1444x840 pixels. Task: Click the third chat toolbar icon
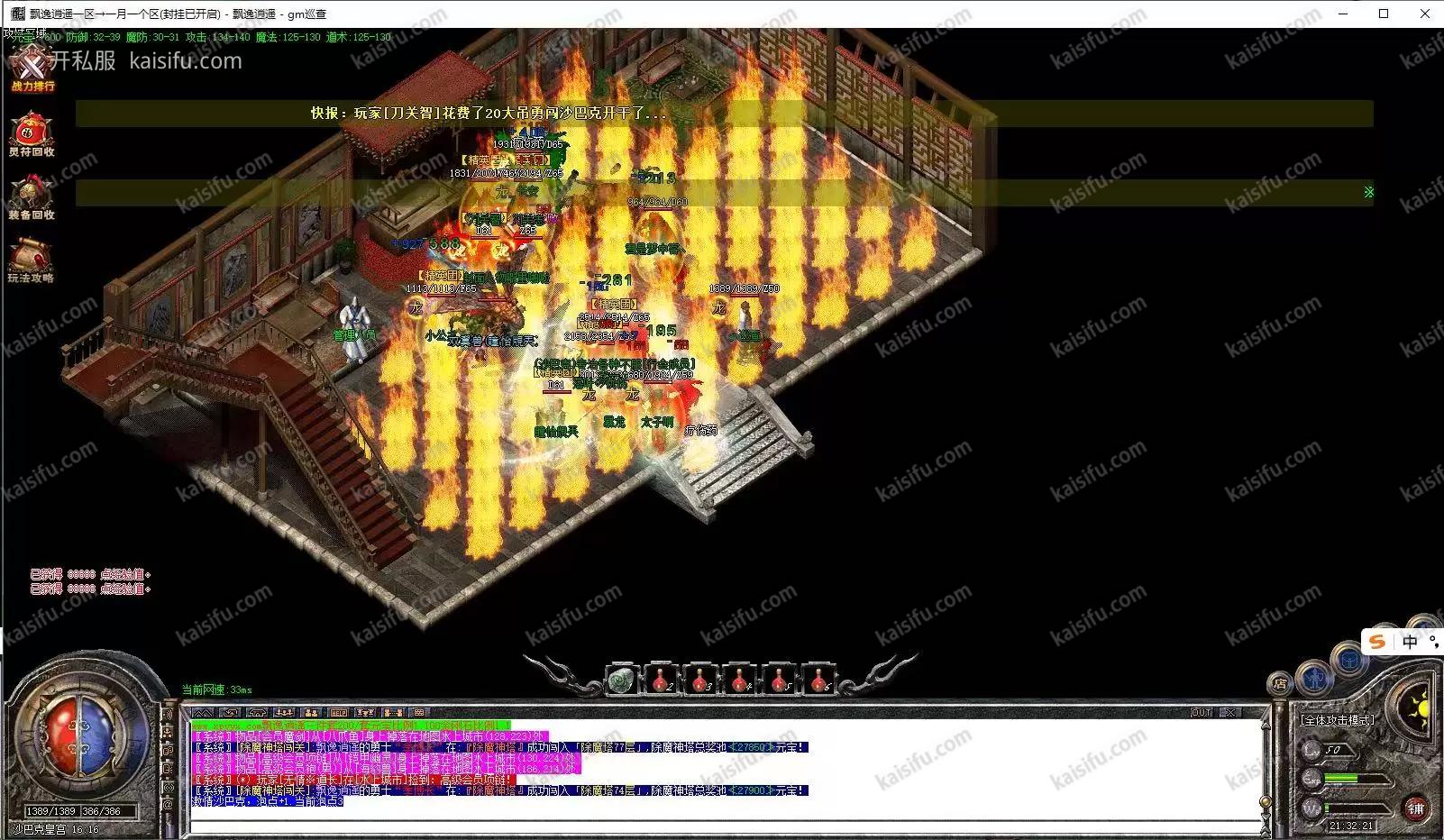[256, 713]
